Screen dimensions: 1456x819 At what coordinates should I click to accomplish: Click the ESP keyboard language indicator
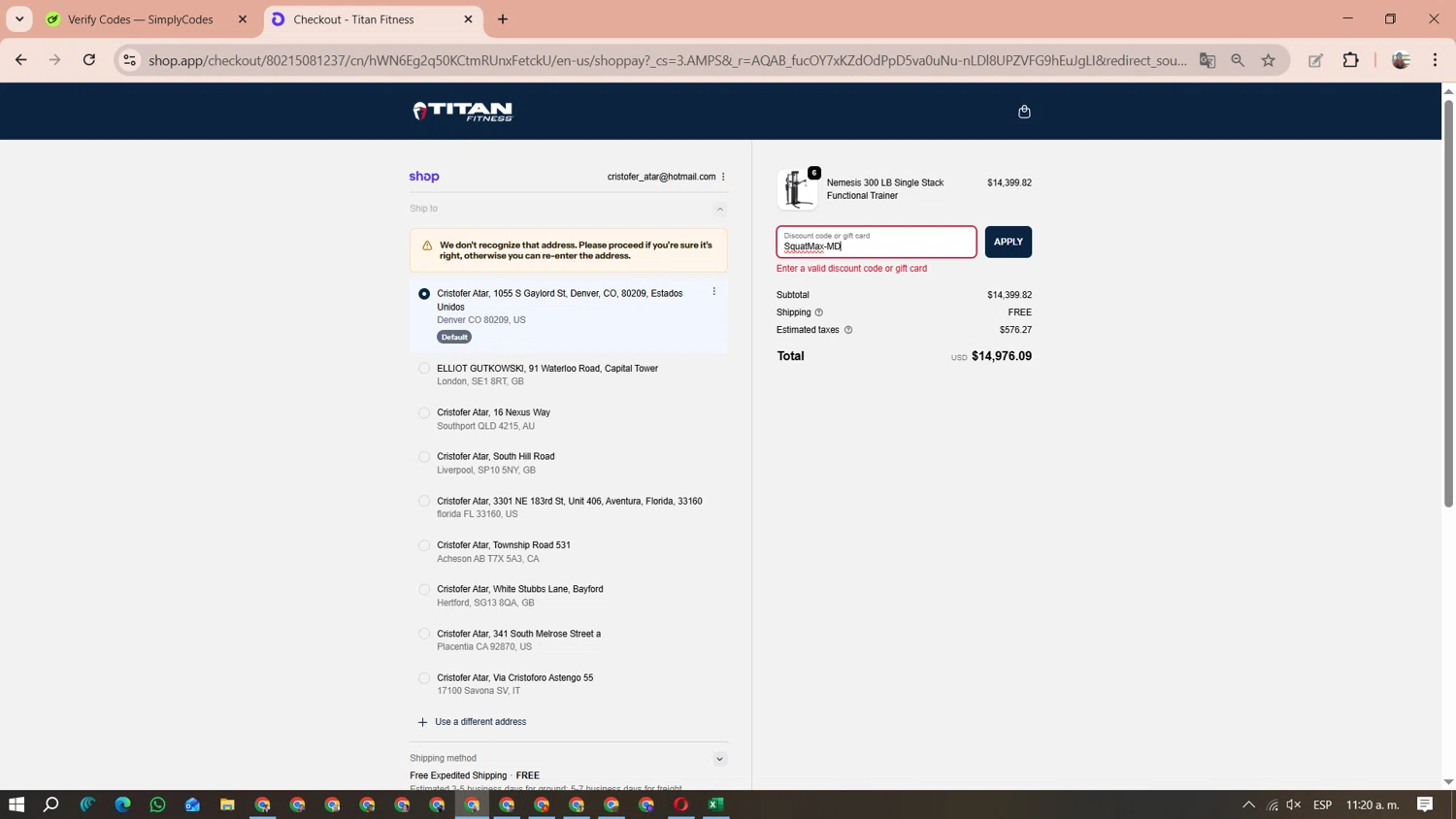click(x=1322, y=804)
